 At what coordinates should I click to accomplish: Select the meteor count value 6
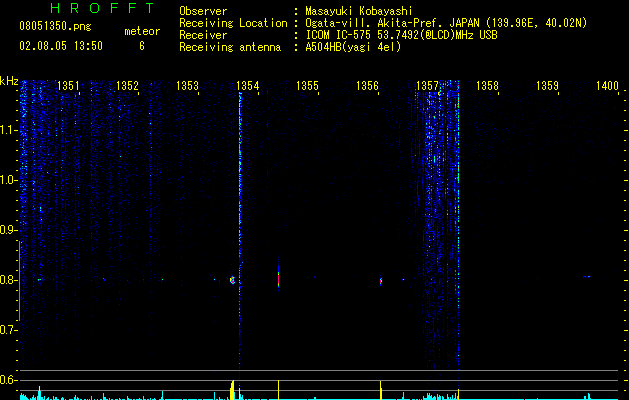[x=142, y=46]
